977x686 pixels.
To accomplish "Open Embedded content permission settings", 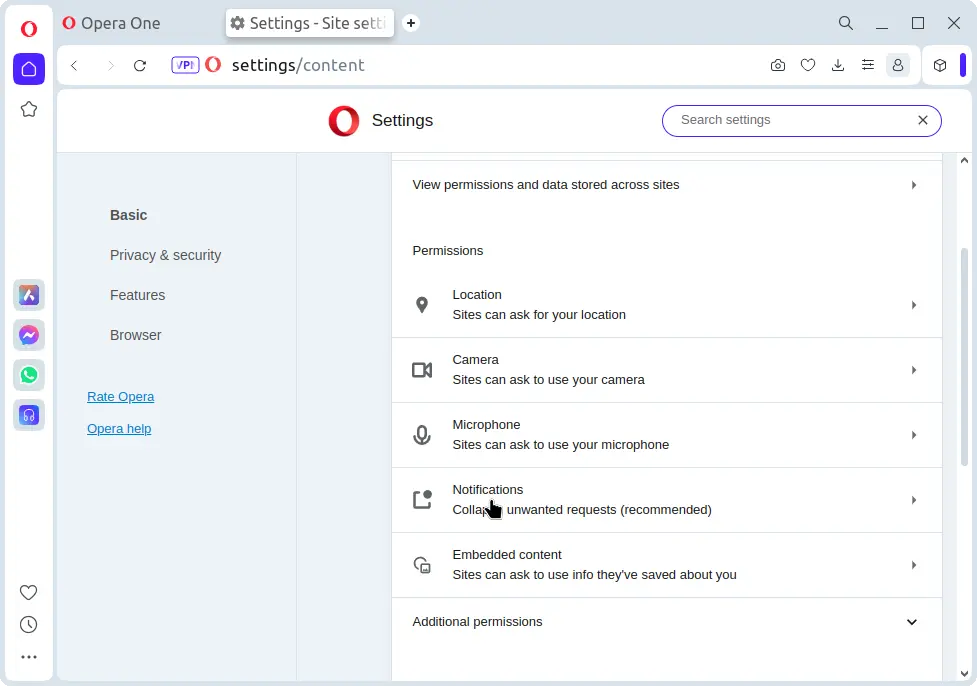I will tap(666, 565).
